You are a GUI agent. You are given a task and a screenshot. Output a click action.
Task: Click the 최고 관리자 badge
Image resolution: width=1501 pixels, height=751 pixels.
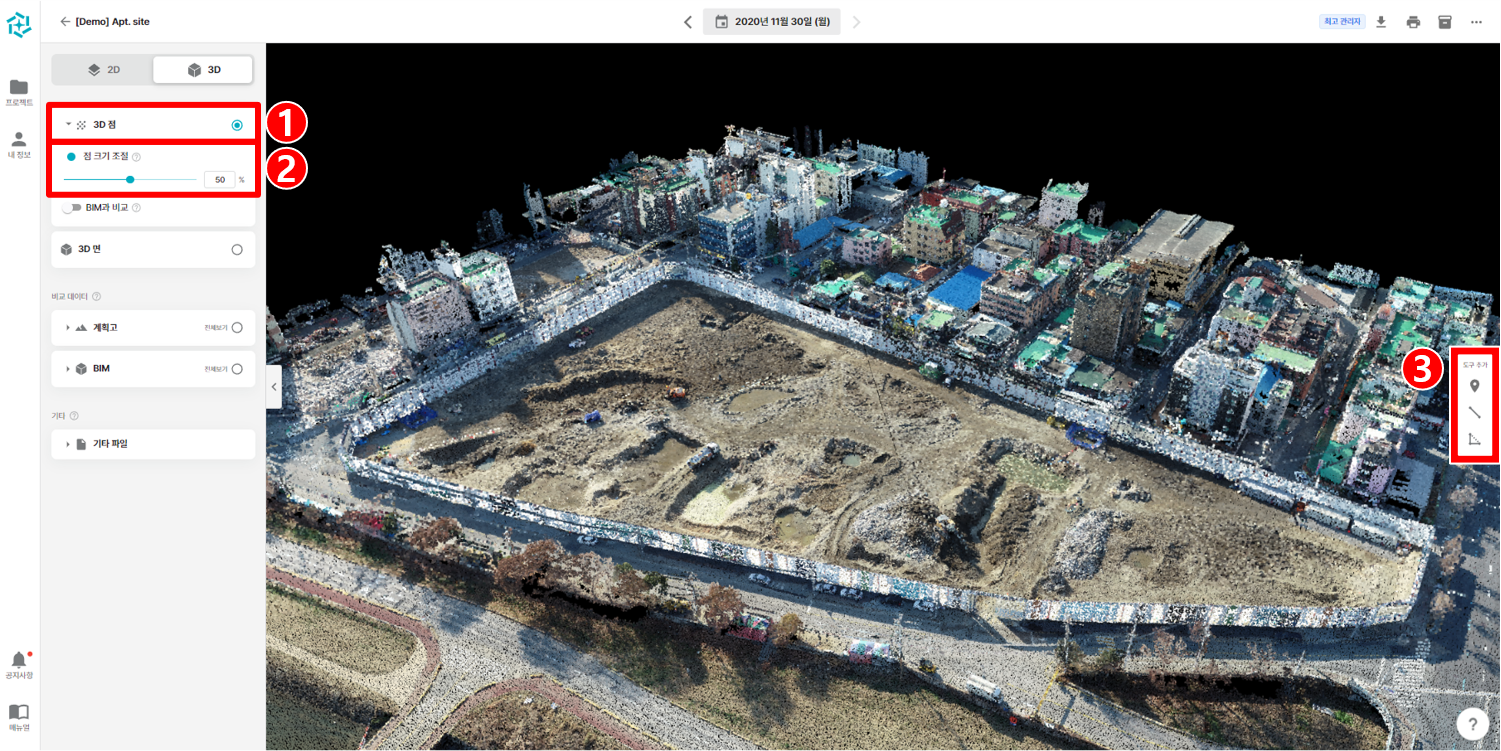pos(1340,20)
